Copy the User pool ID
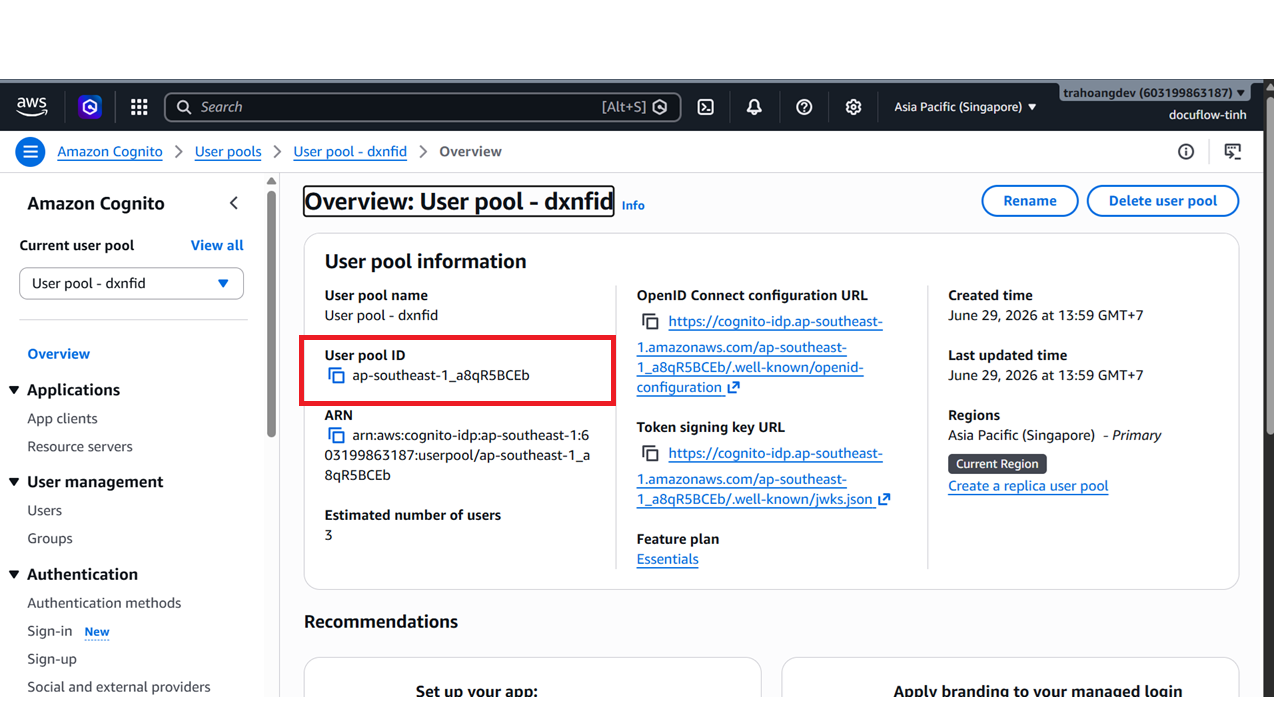 coord(337,376)
